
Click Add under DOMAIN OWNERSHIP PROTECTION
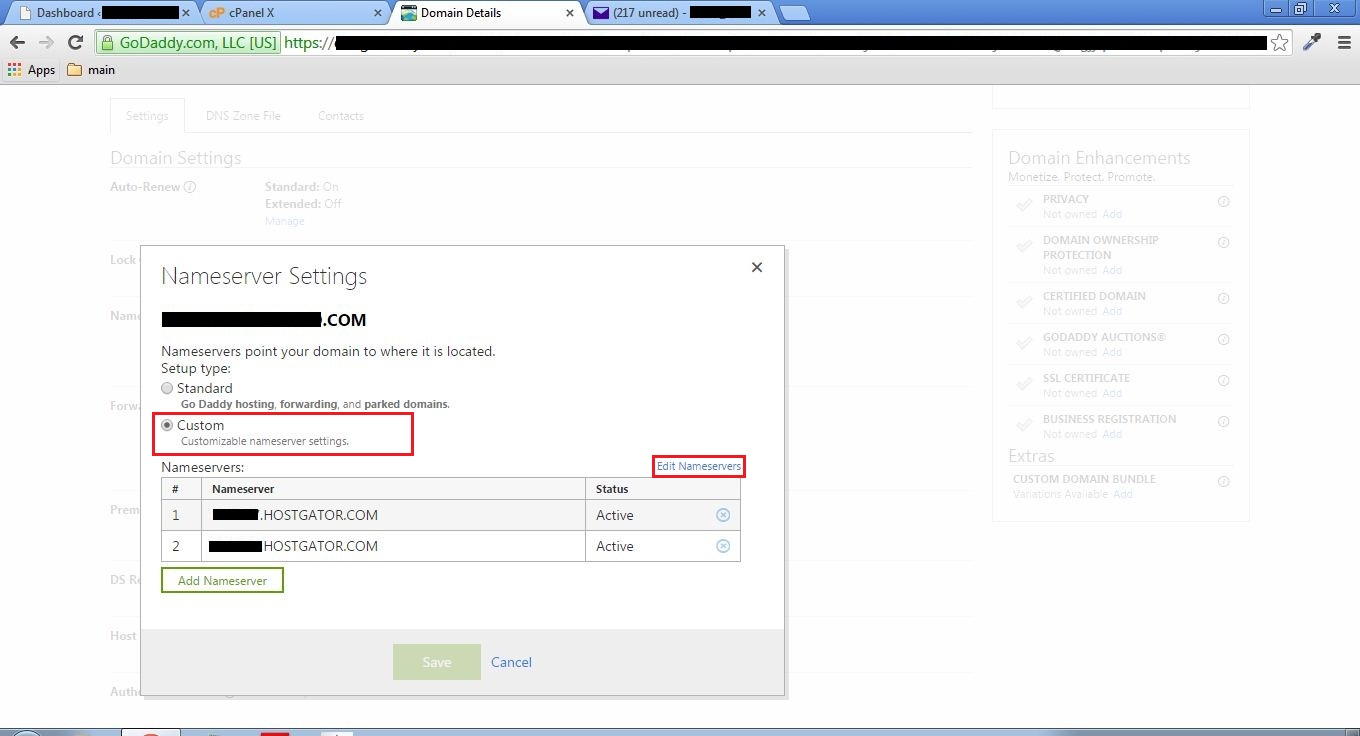(x=1112, y=270)
